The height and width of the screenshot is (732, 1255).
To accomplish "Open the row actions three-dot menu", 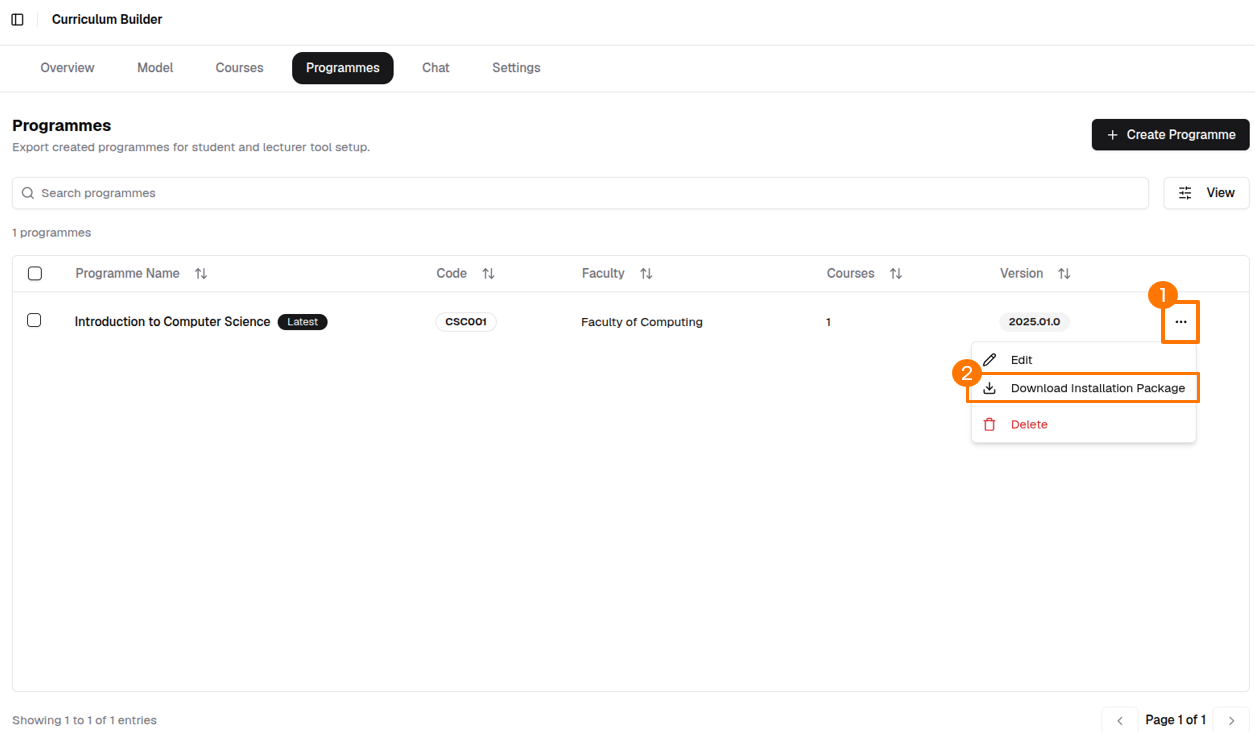I will 1181,322.
